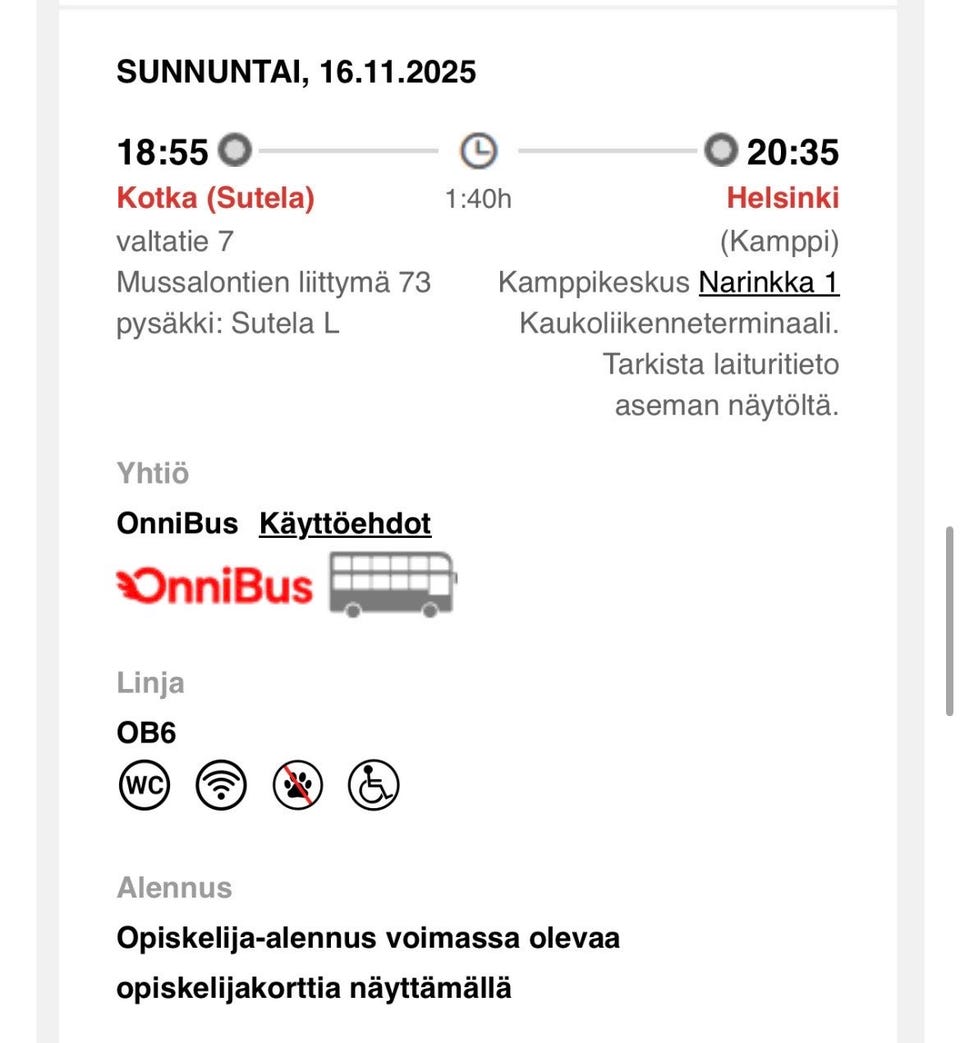Click the date header SUNNUNTAI, 16.11.2025
This screenshot has height=1043, width=960.
click(296, 71)
